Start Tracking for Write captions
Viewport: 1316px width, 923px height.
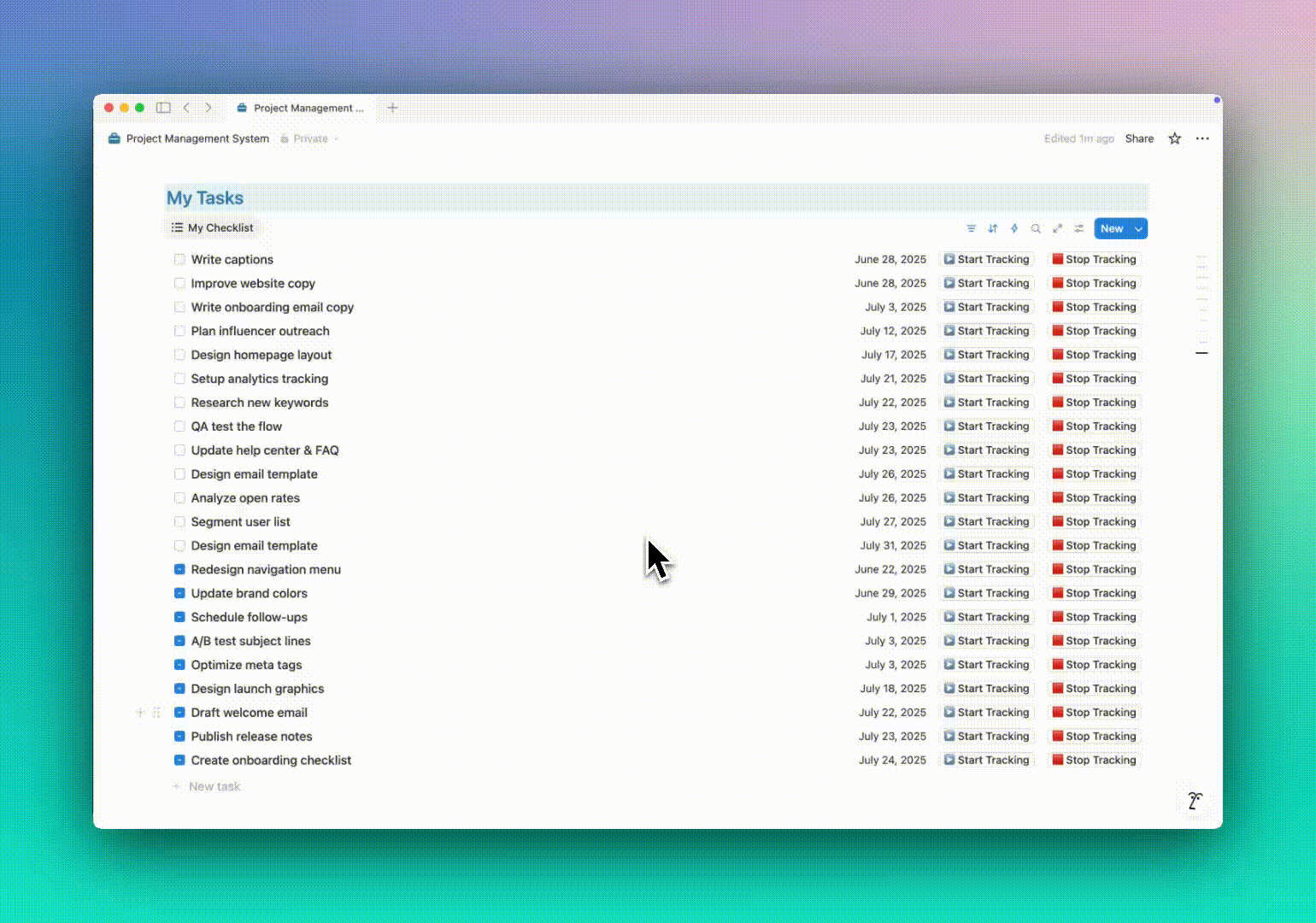pos(986,259)
